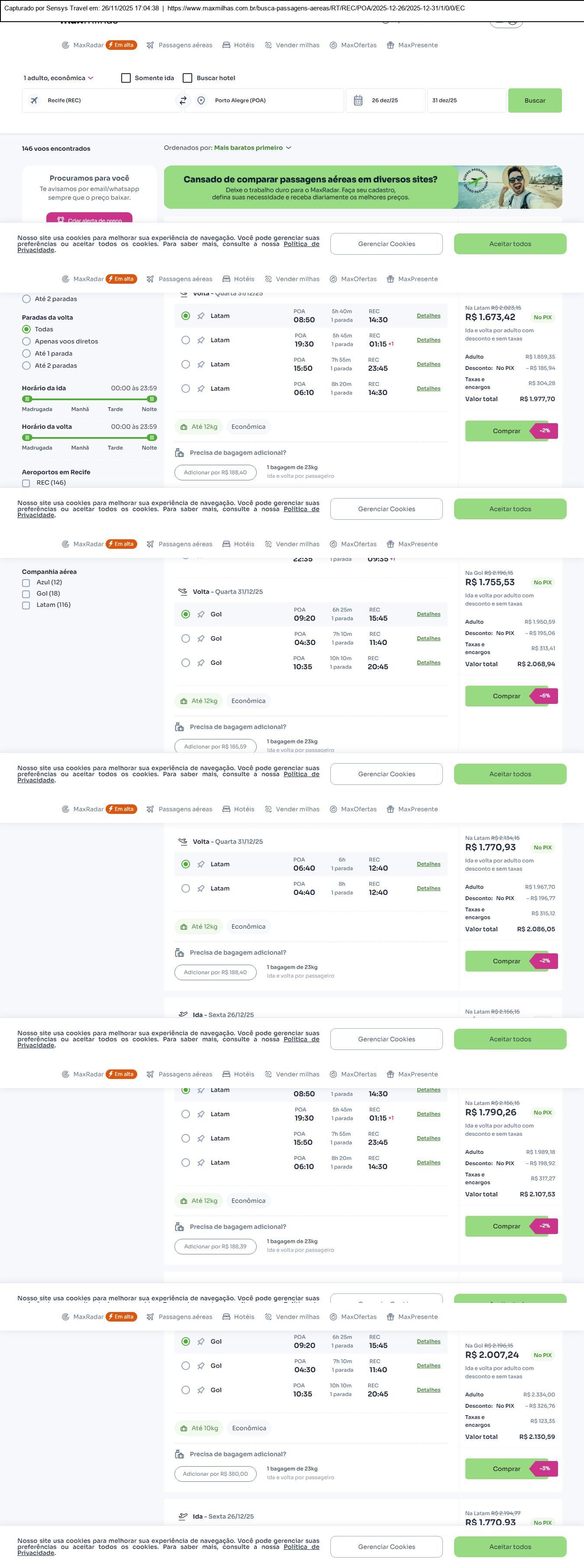Click the MaxRadar promotional banner
This screenshot has width=584, height=1568.
point(363,188)
